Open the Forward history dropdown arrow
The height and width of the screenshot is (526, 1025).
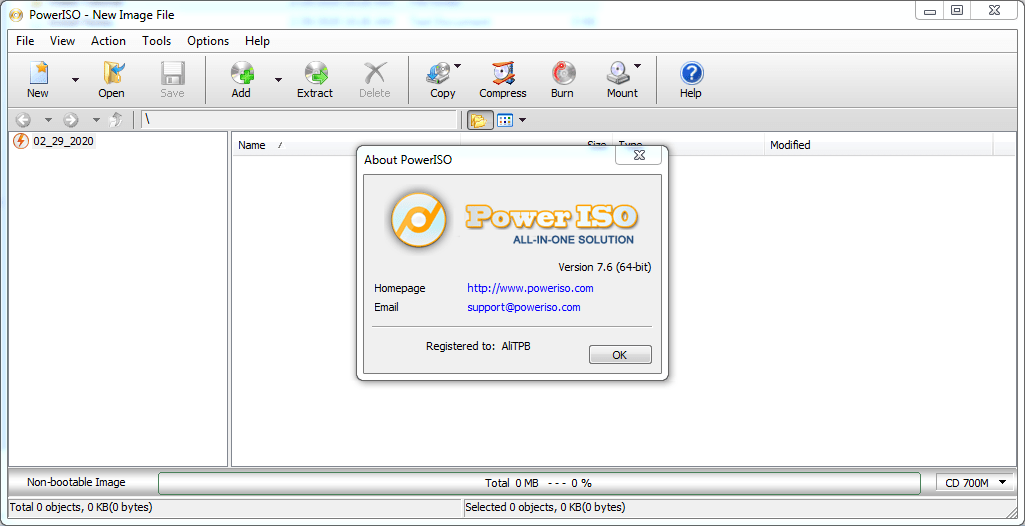tap(96, 120)
